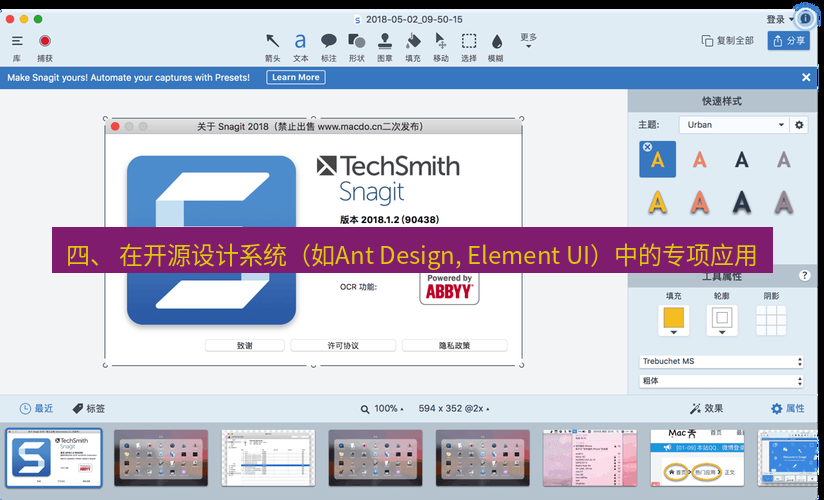Select the Fill bucket tool
This screenshot has width=824, height=500.
(x=413, y=41)
